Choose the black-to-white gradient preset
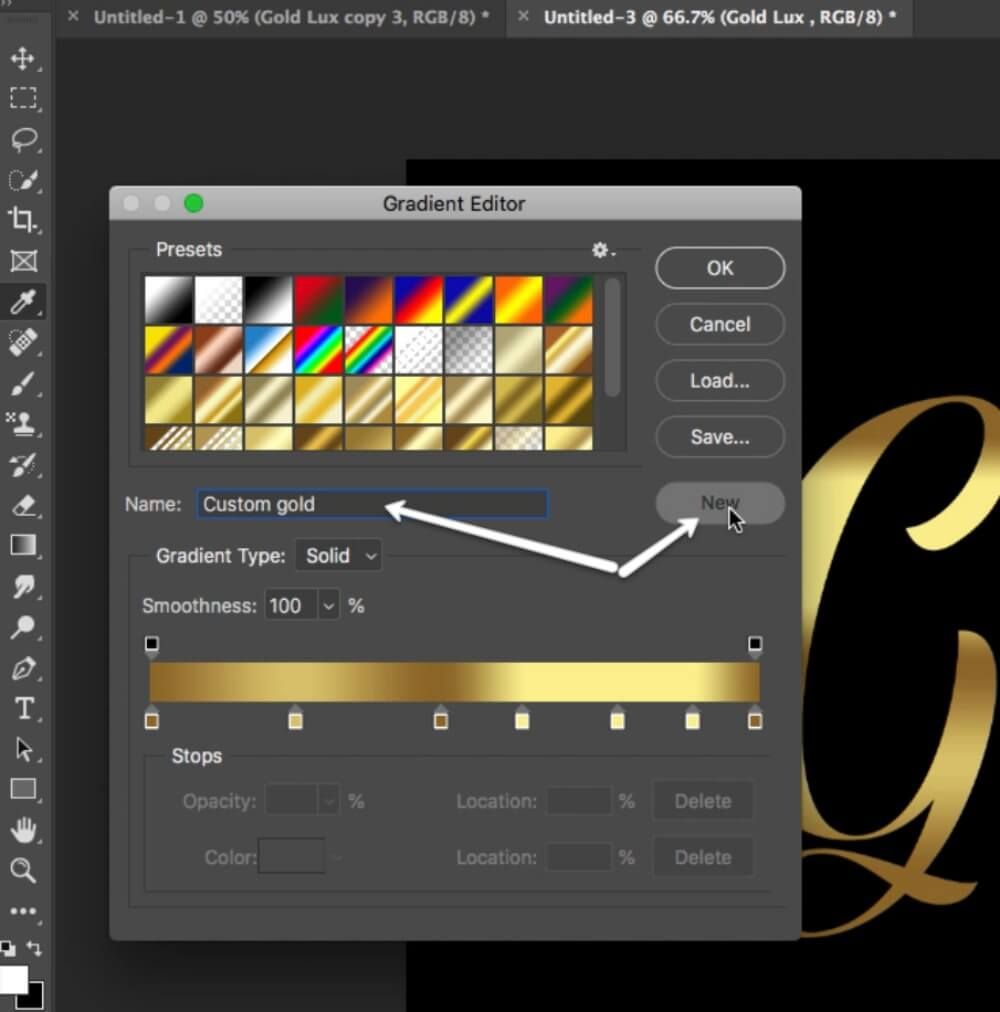 click(269, 300)
